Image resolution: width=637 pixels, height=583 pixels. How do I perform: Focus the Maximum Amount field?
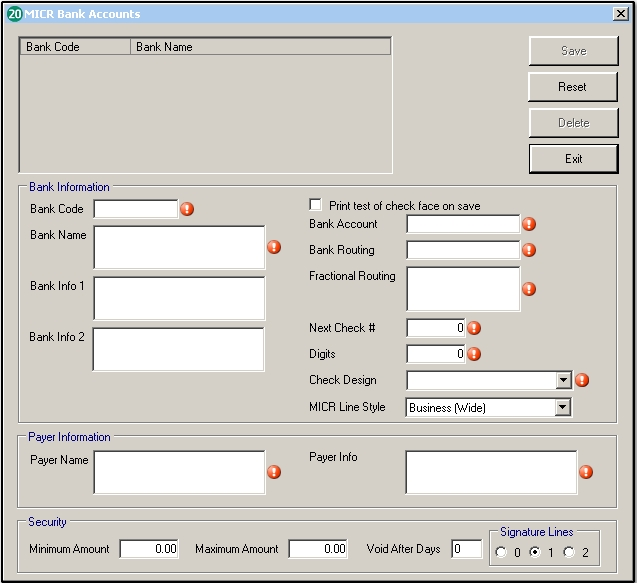click(318, 549)
